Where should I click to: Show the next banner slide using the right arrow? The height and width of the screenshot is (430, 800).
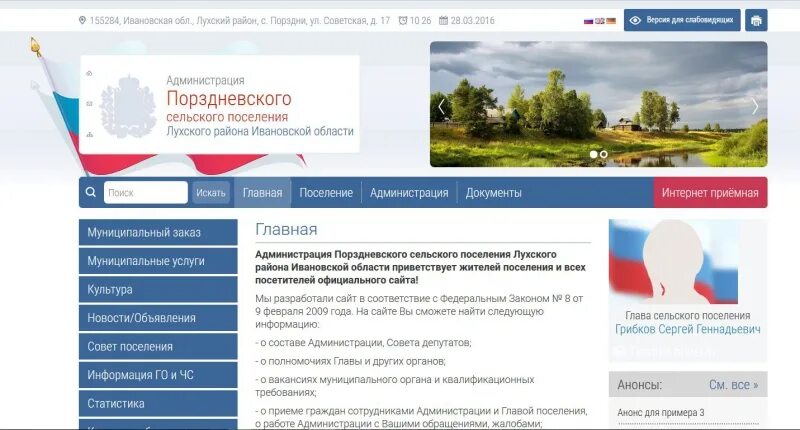point(755,106)
